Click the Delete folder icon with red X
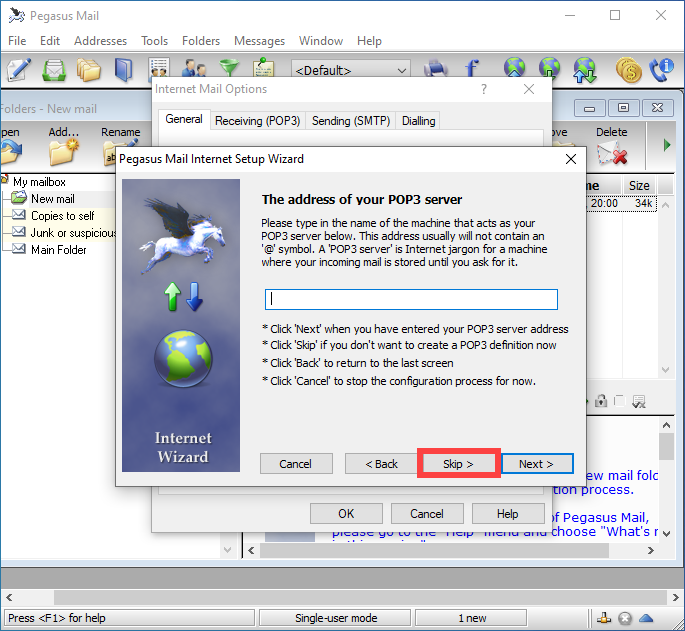 (611, 153)
